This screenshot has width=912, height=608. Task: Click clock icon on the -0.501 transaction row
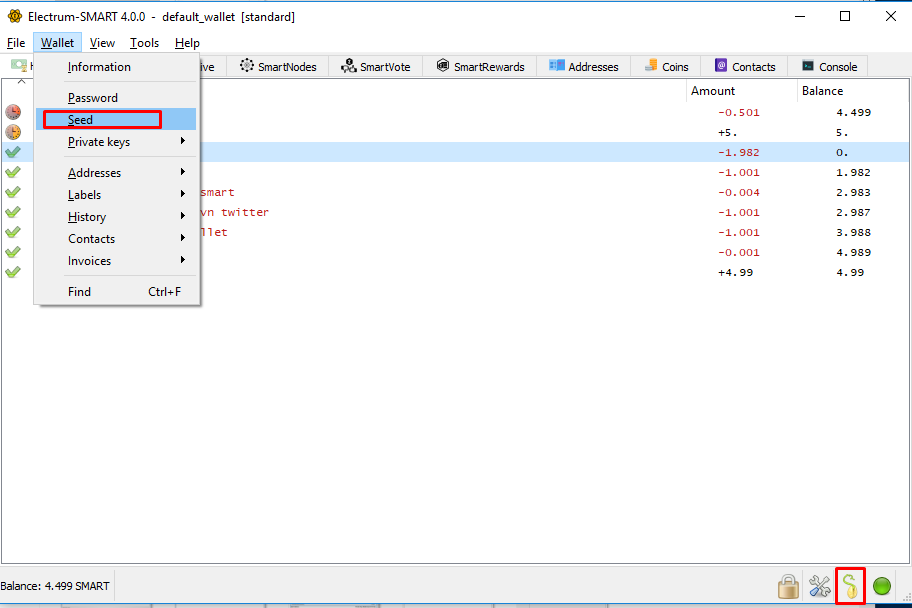pyautogui.click(x=13, y=112)
